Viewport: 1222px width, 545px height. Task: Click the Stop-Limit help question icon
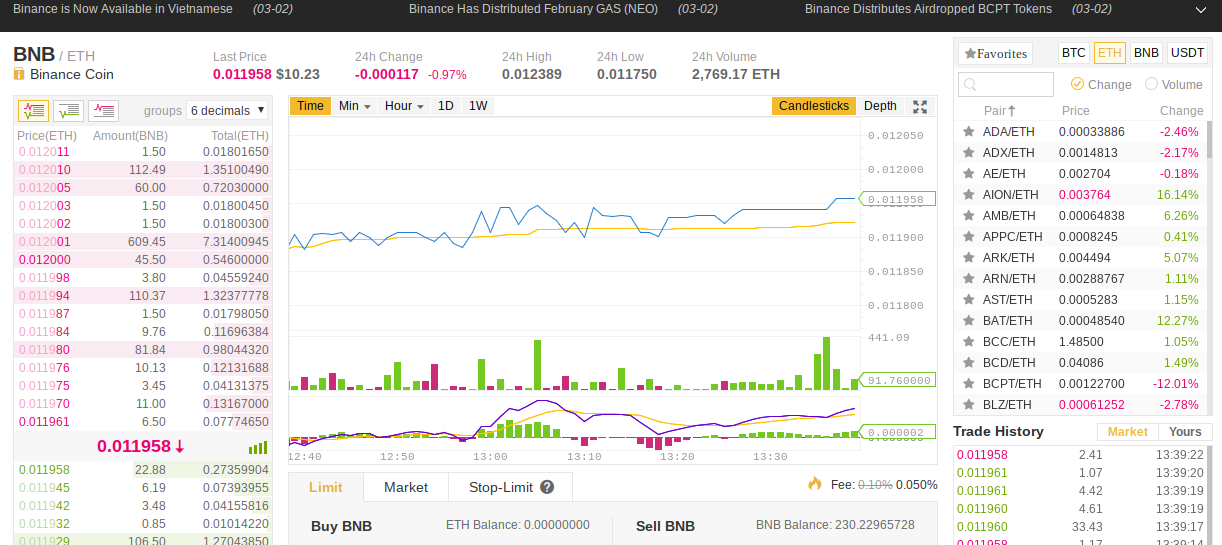click(547, 487)
